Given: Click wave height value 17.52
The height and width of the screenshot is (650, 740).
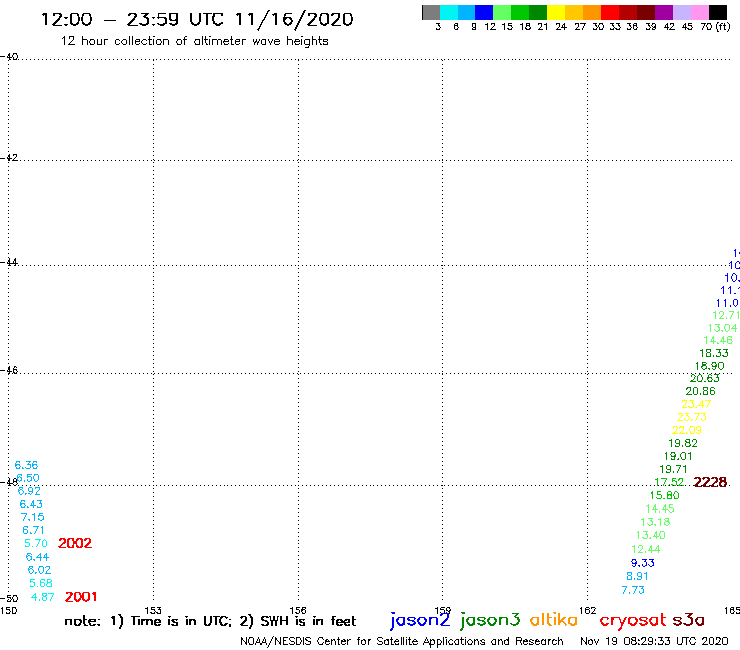Looking at the screenshot, I should 669,482.
